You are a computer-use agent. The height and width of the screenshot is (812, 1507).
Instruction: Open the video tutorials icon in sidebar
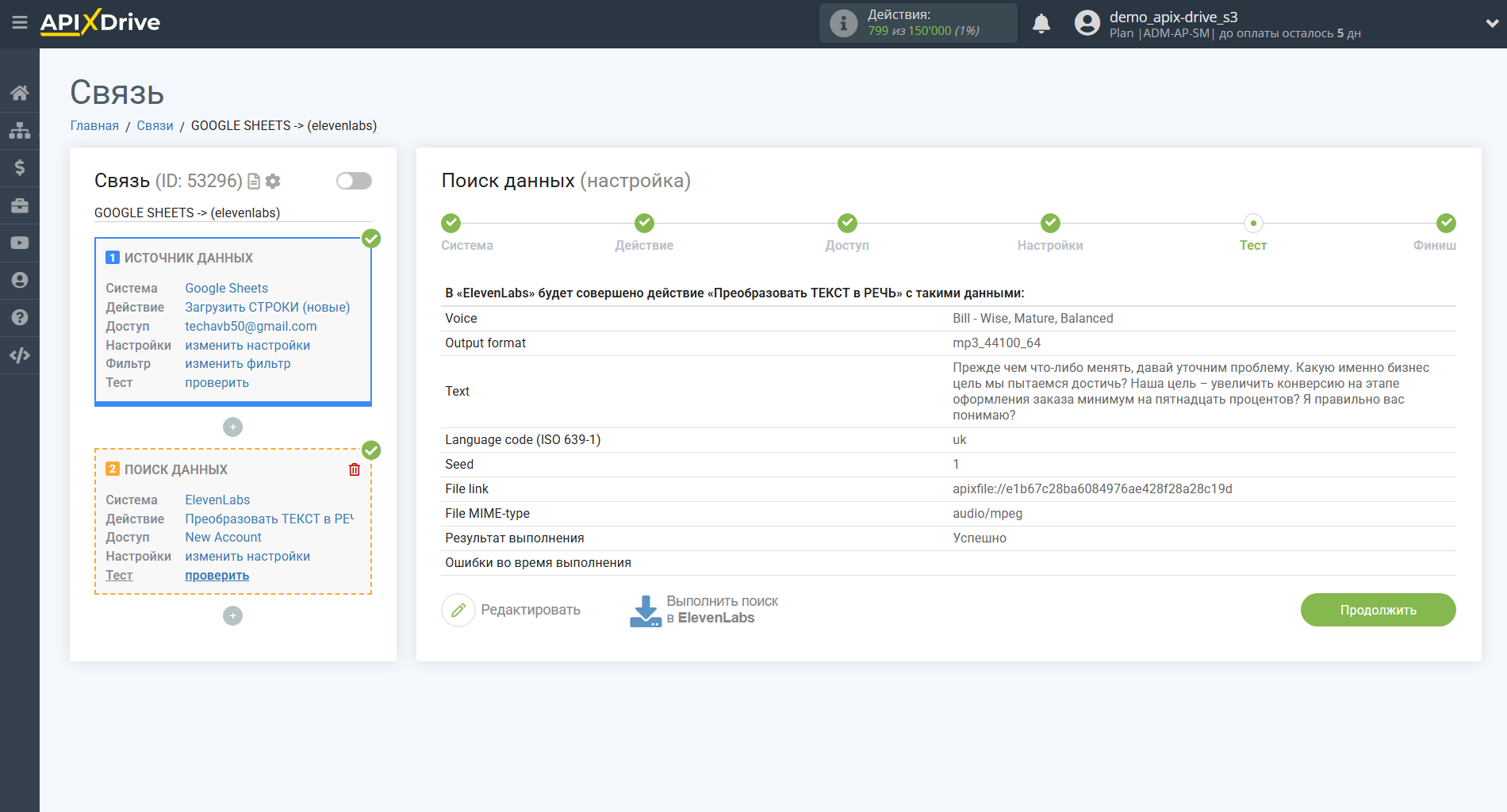[20, 243]
